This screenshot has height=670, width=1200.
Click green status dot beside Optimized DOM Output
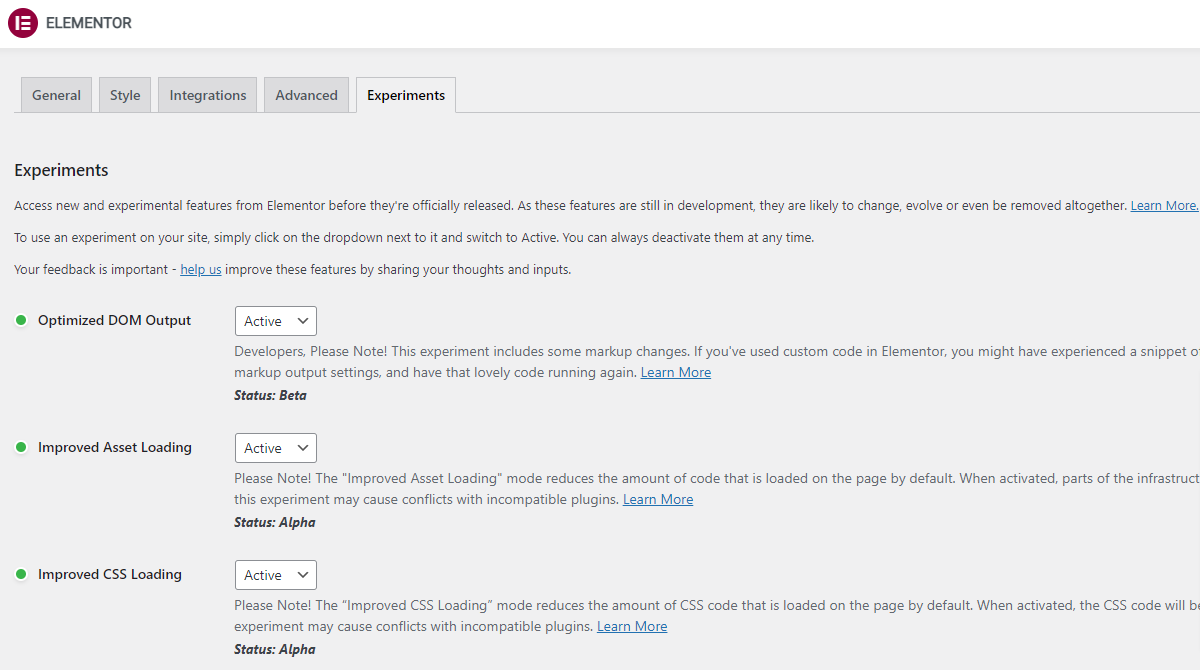[21, 320]
